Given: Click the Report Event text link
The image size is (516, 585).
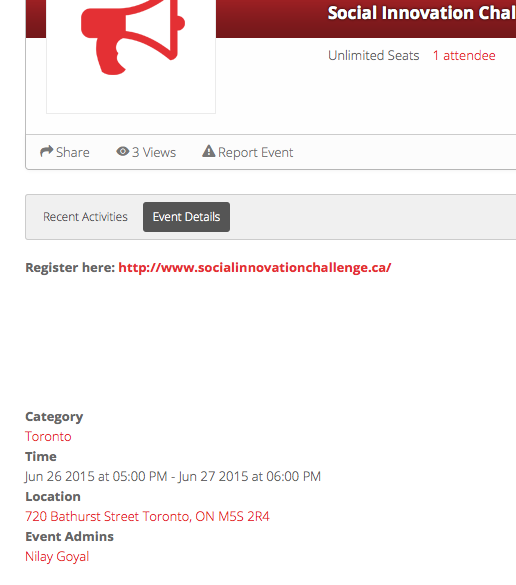Looking at the screenshot, I should coord(256,152).
